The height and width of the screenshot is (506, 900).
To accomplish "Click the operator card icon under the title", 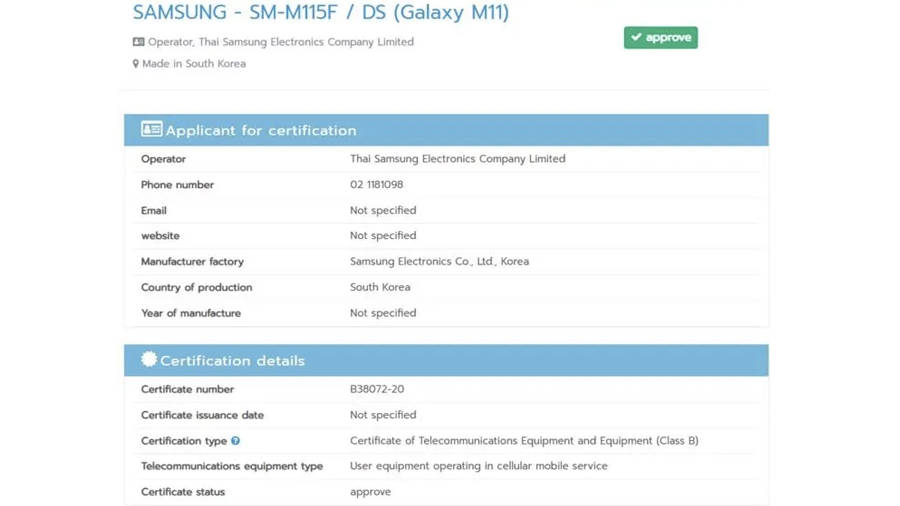I will coord(138,42).
